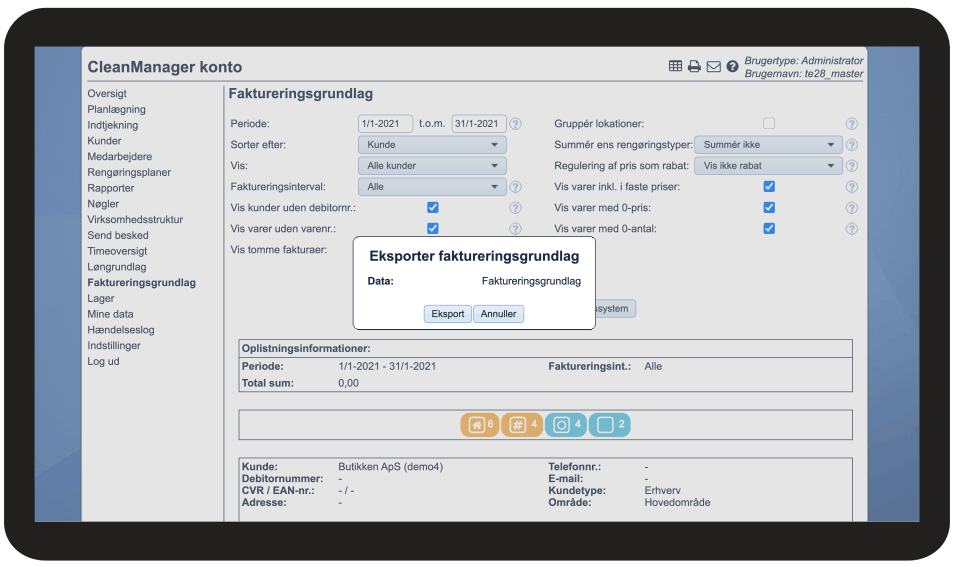Toggle Vis kunder uden debitornr. checkbox
This screenshot has width=954, height=567.
pos(433,207)
